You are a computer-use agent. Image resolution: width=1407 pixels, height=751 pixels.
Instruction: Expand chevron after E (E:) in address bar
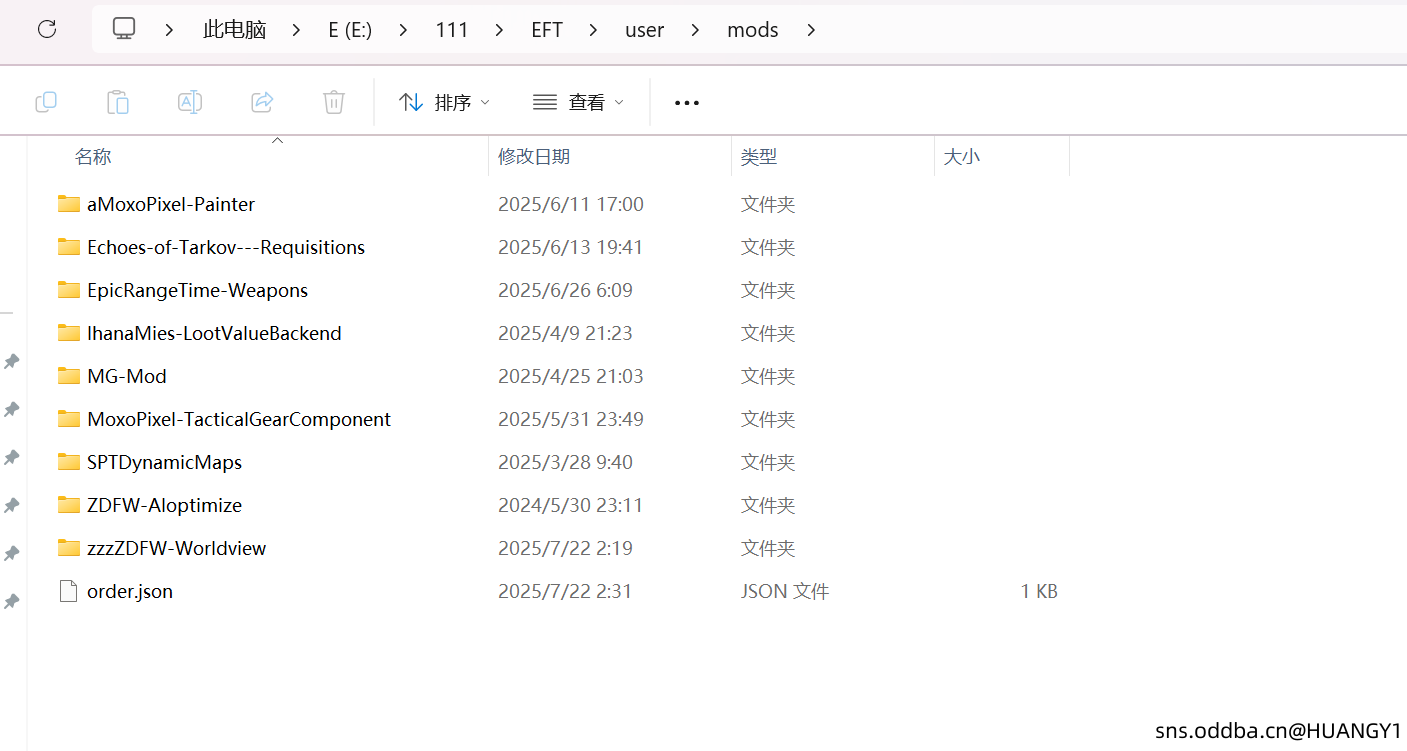coord(403,30)
